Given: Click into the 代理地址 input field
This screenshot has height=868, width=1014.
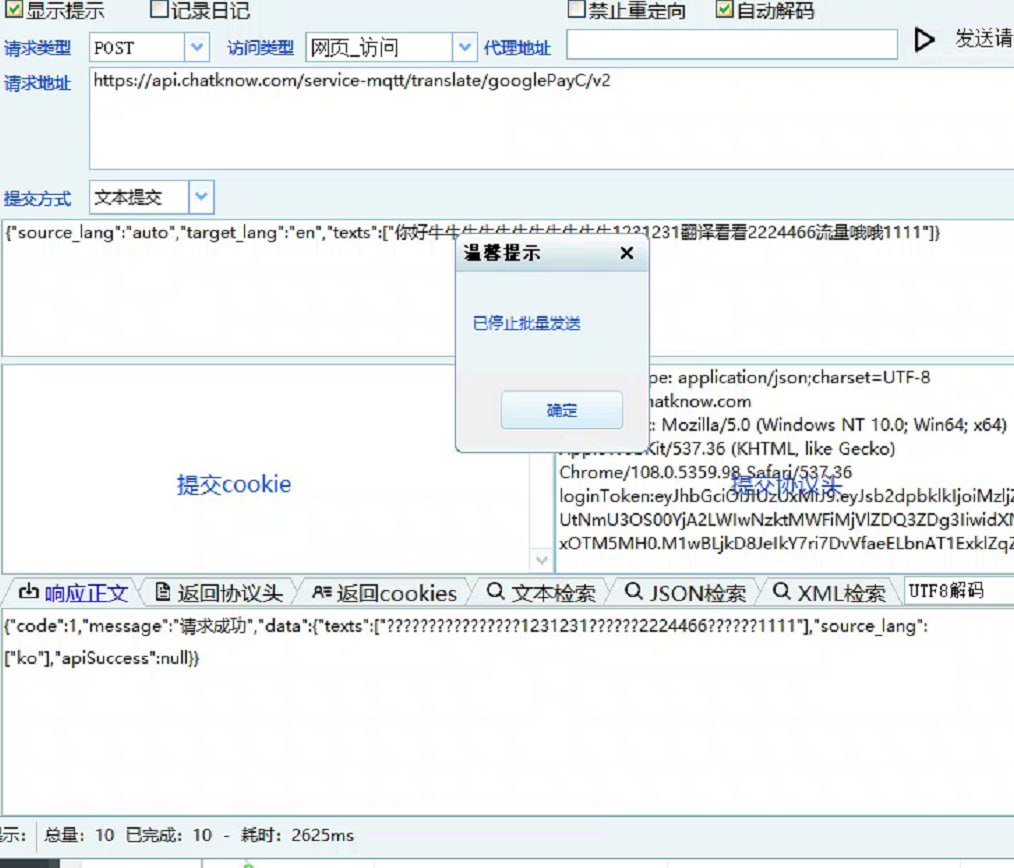Looking at the screenshot, I should point(731,45).
